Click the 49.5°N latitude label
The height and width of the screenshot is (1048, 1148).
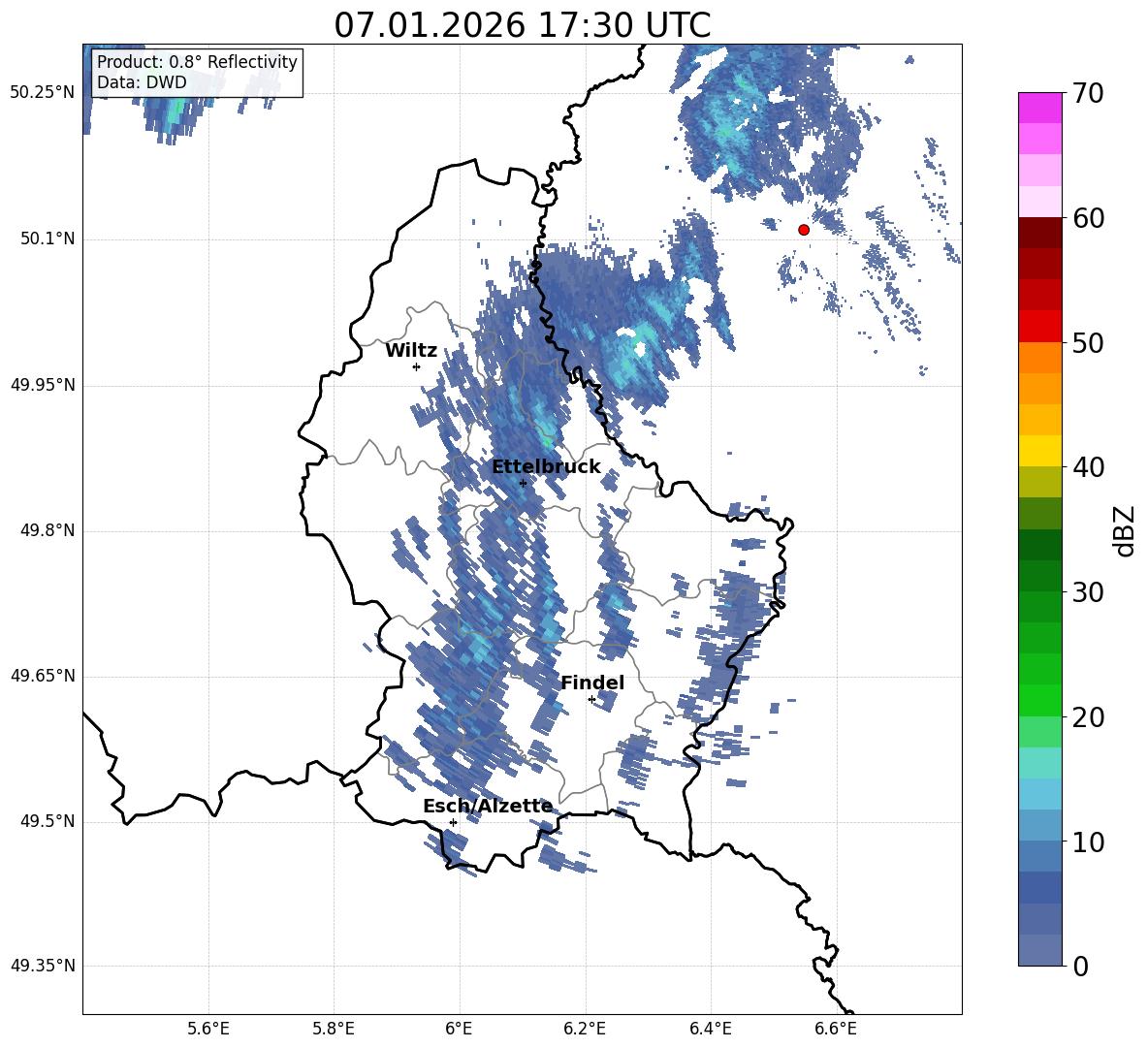tap(48, 821)
